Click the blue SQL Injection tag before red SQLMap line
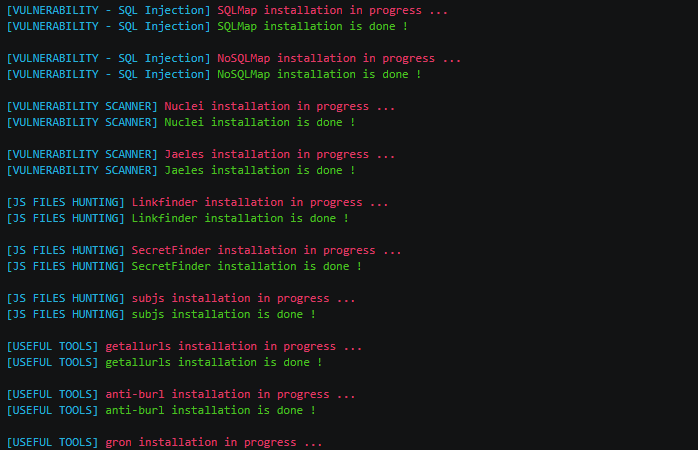The width and height of the screenshot is (698, 450). (108, 10)
